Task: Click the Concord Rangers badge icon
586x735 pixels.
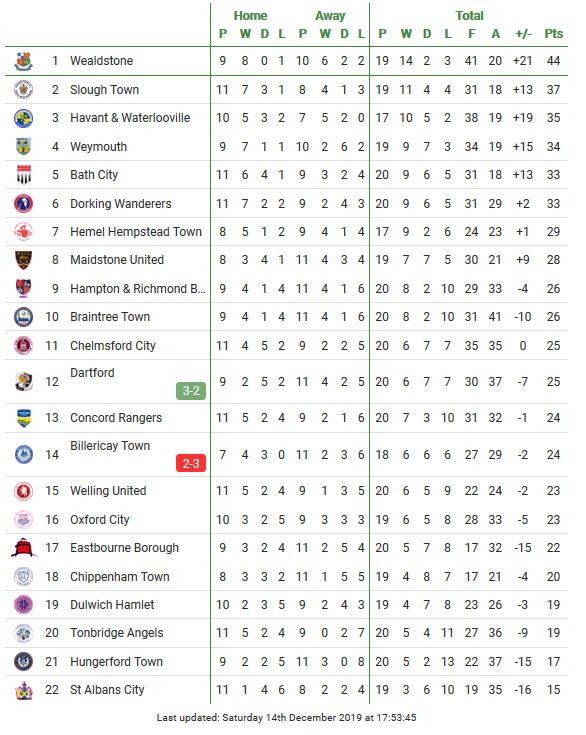Action: click(23, 418)
